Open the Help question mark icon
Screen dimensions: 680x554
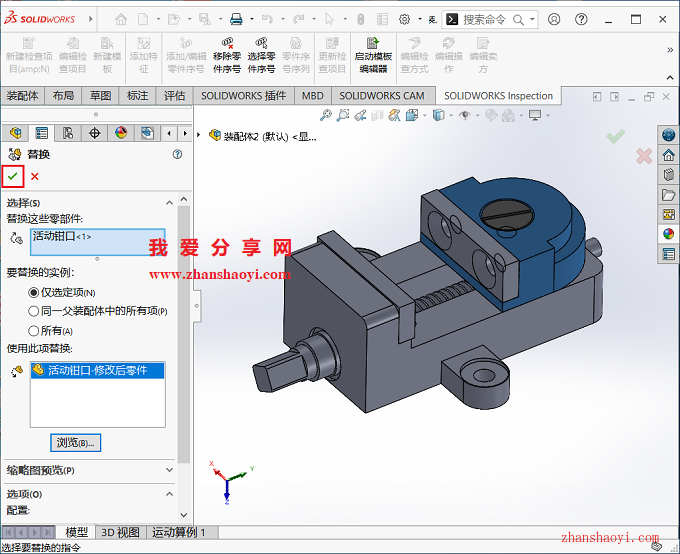tap(581, 19)
